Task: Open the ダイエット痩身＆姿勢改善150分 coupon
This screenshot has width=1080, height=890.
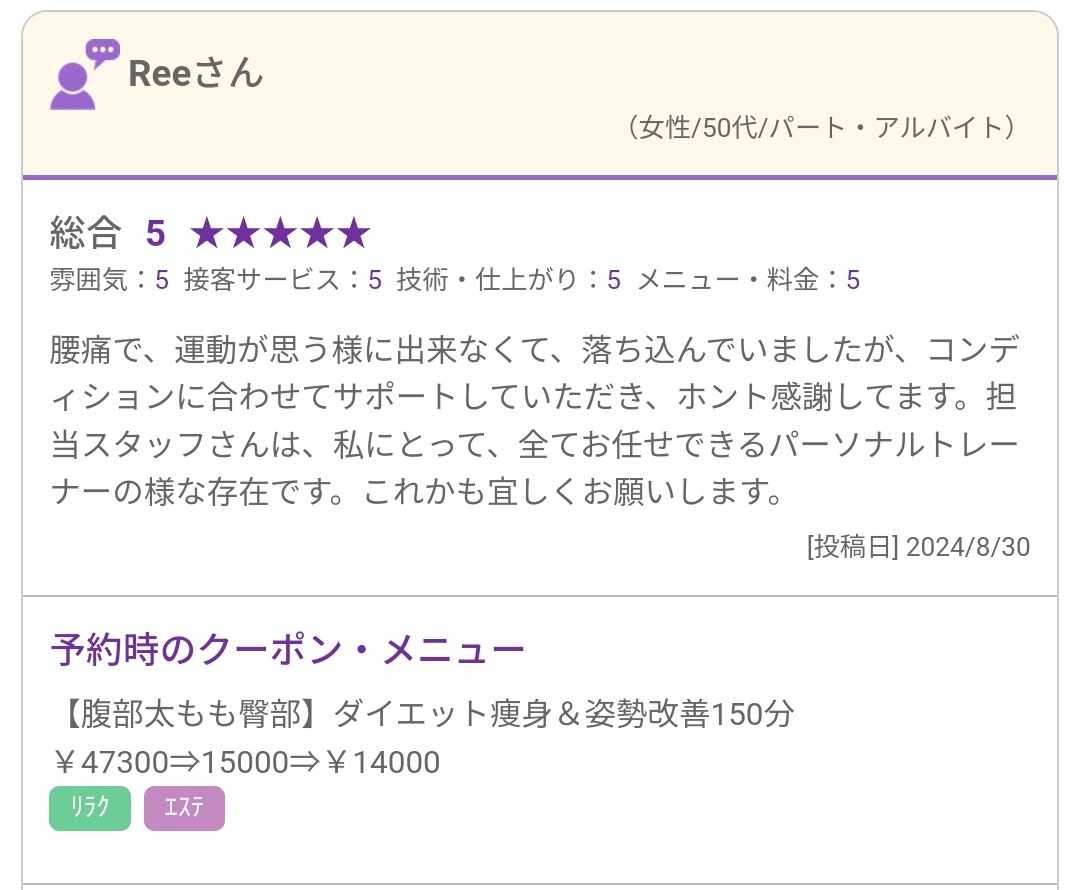Action: (423, 714)
